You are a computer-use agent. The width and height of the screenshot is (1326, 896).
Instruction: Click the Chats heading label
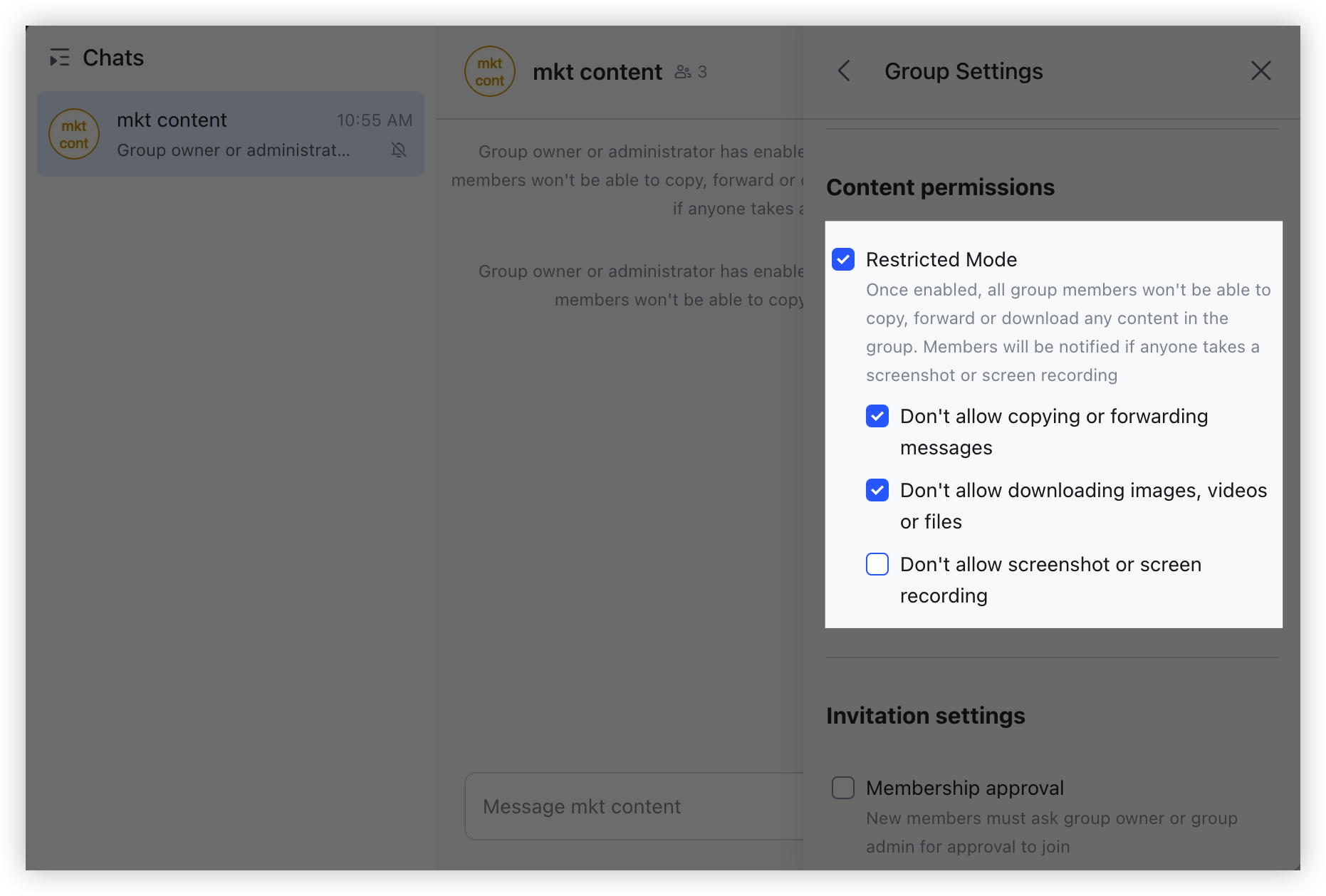(x=113, y=58)
